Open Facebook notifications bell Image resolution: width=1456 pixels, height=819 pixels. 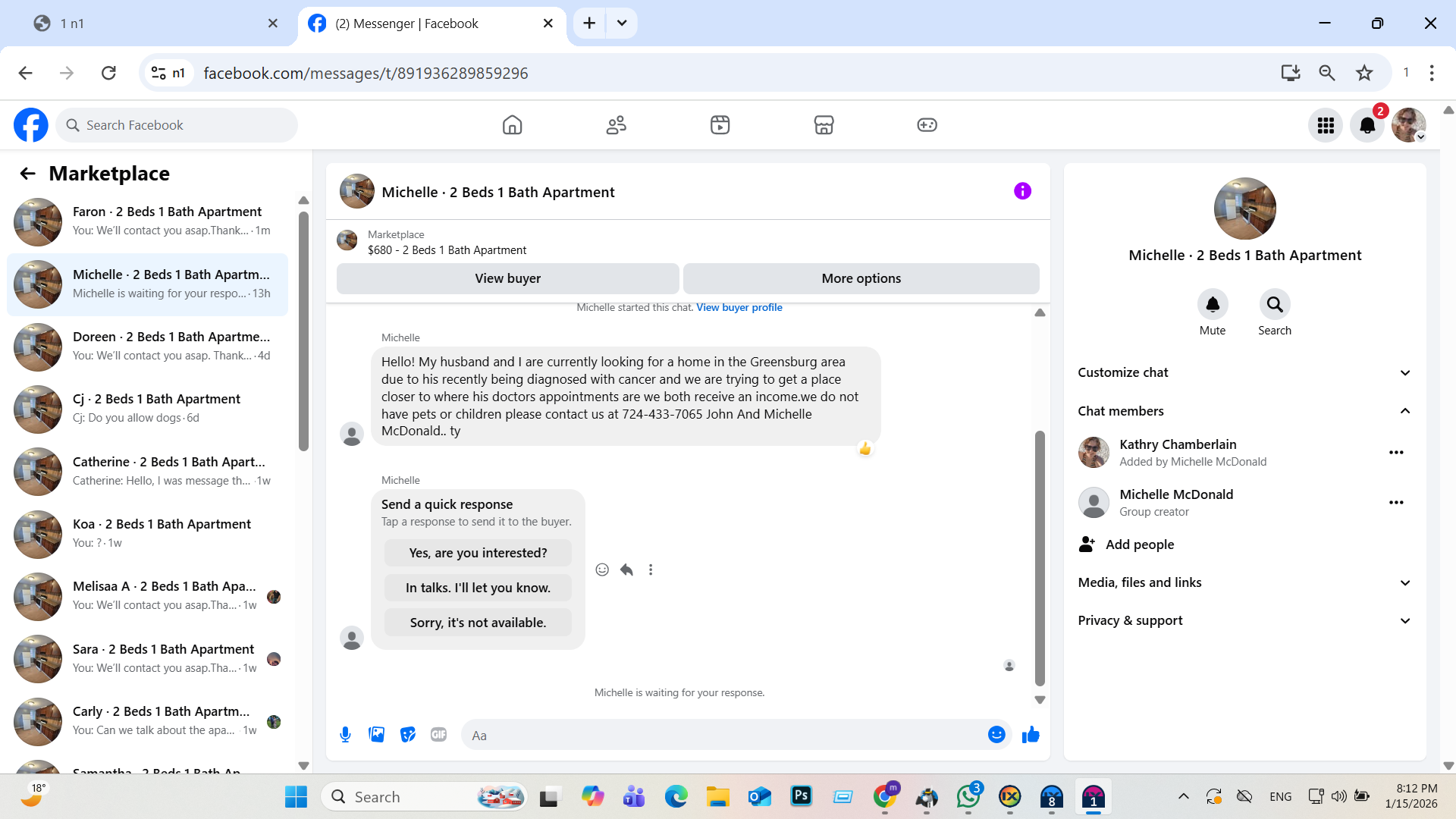click(x=1367, y=125)
